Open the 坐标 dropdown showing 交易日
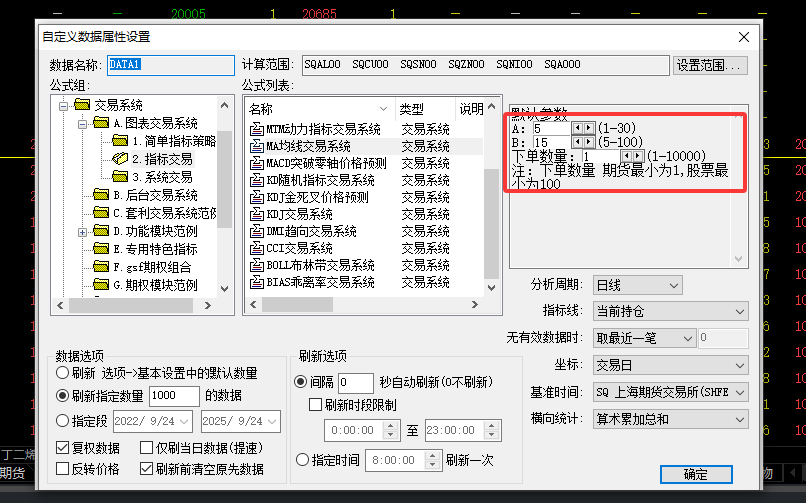The width and height of the screenshot is (806, 503). tap(670, 365)
